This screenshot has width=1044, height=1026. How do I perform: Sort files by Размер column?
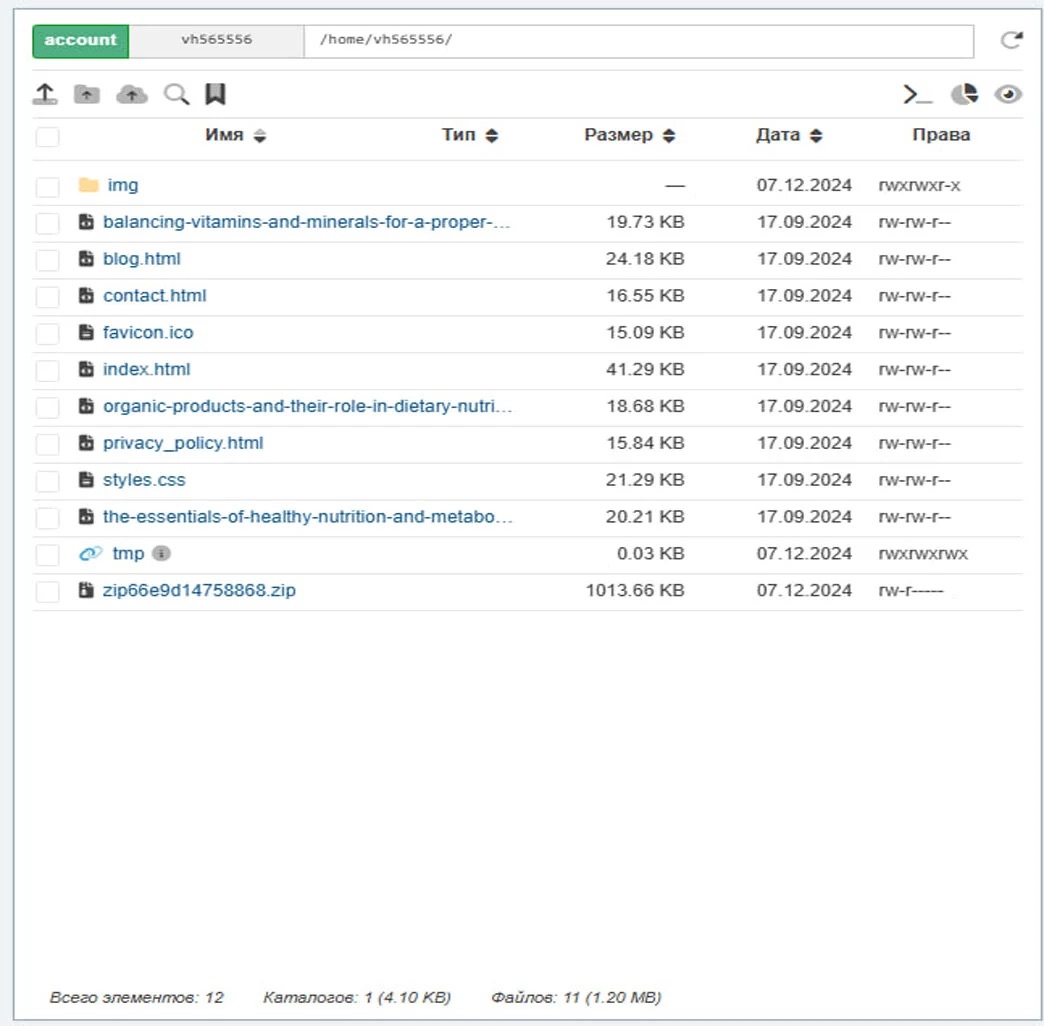(629, 135)
